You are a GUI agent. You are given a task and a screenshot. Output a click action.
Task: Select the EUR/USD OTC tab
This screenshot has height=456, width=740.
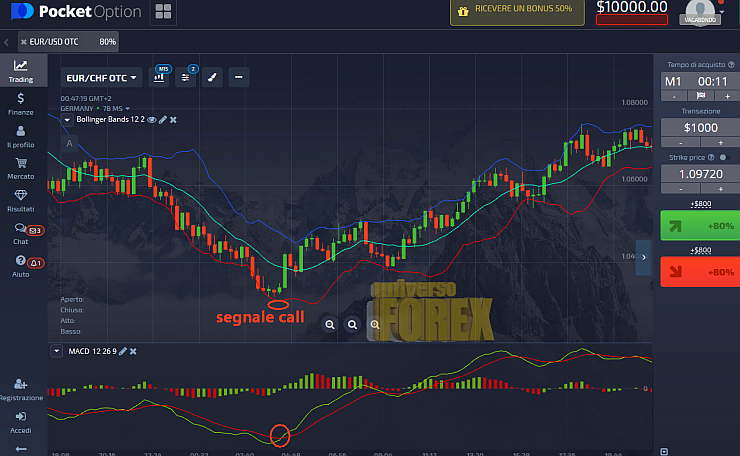pos(68,42)
